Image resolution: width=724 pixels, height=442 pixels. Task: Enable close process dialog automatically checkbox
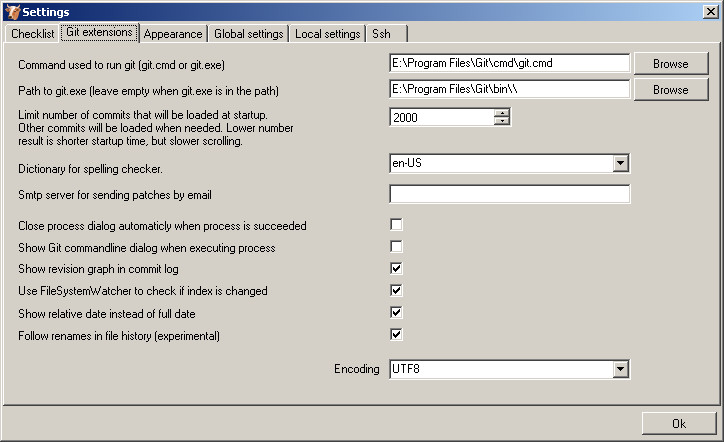396,225
